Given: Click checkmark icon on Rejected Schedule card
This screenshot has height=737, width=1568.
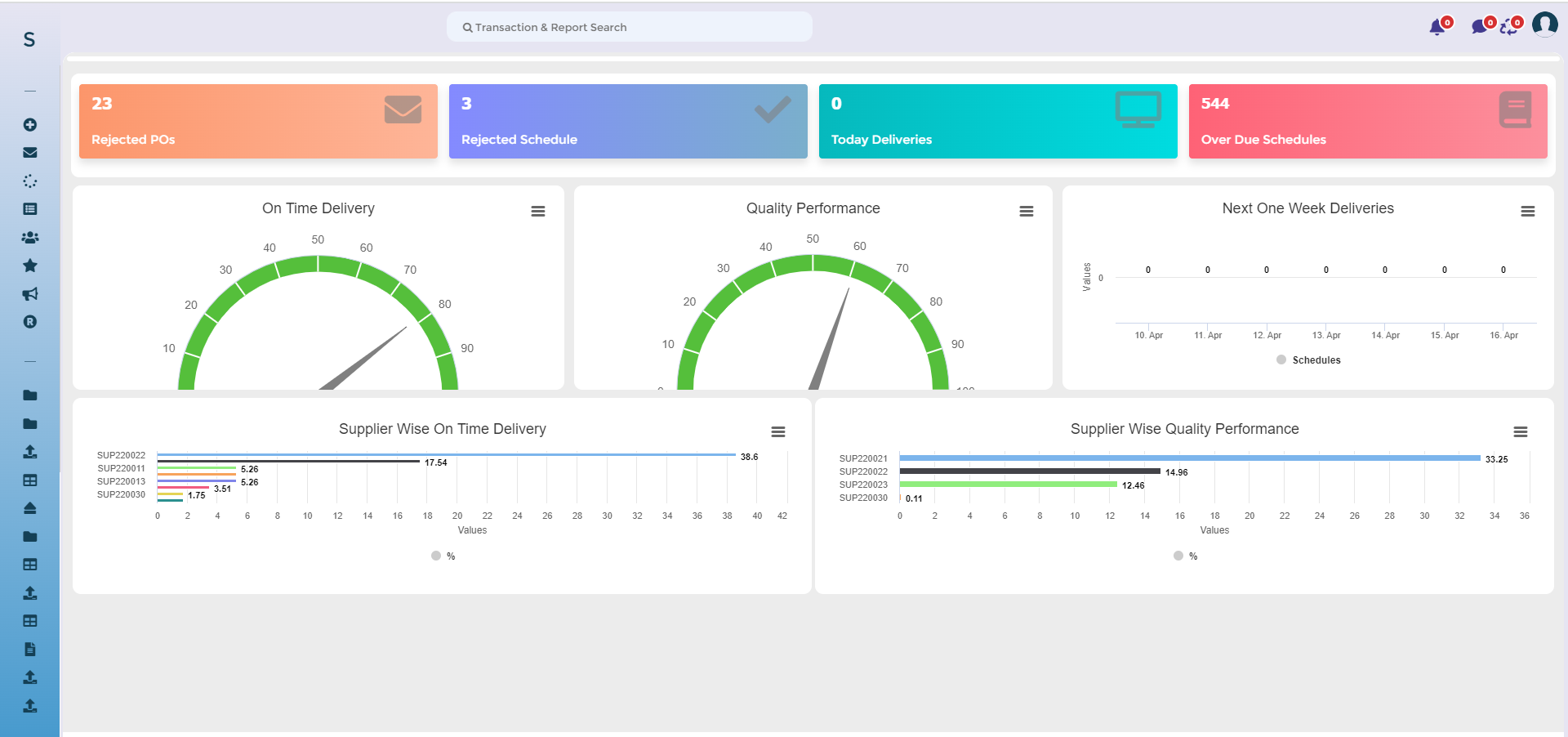Looking at the screenshot, I should pyautogui.click(x=773, y=109).
